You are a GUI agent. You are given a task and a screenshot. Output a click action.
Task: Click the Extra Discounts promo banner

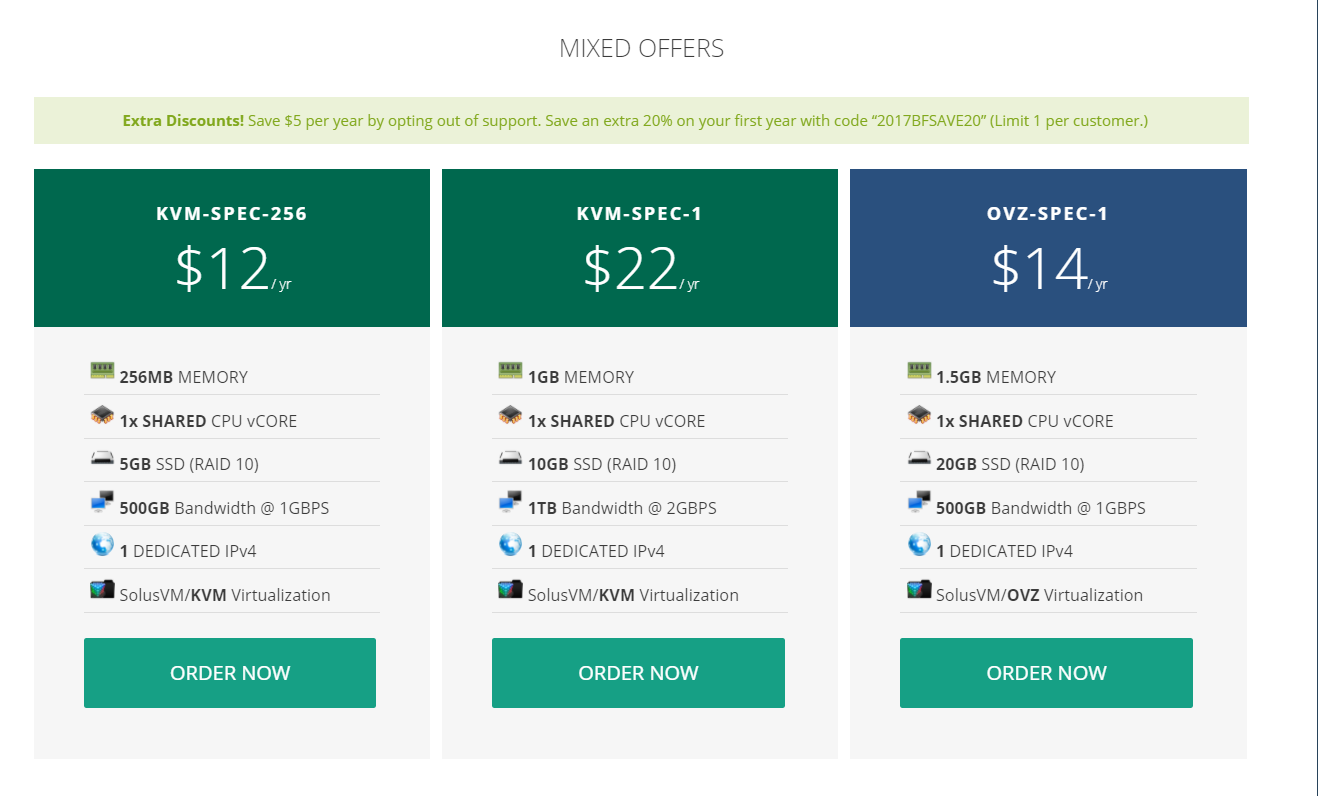[641, 121]
